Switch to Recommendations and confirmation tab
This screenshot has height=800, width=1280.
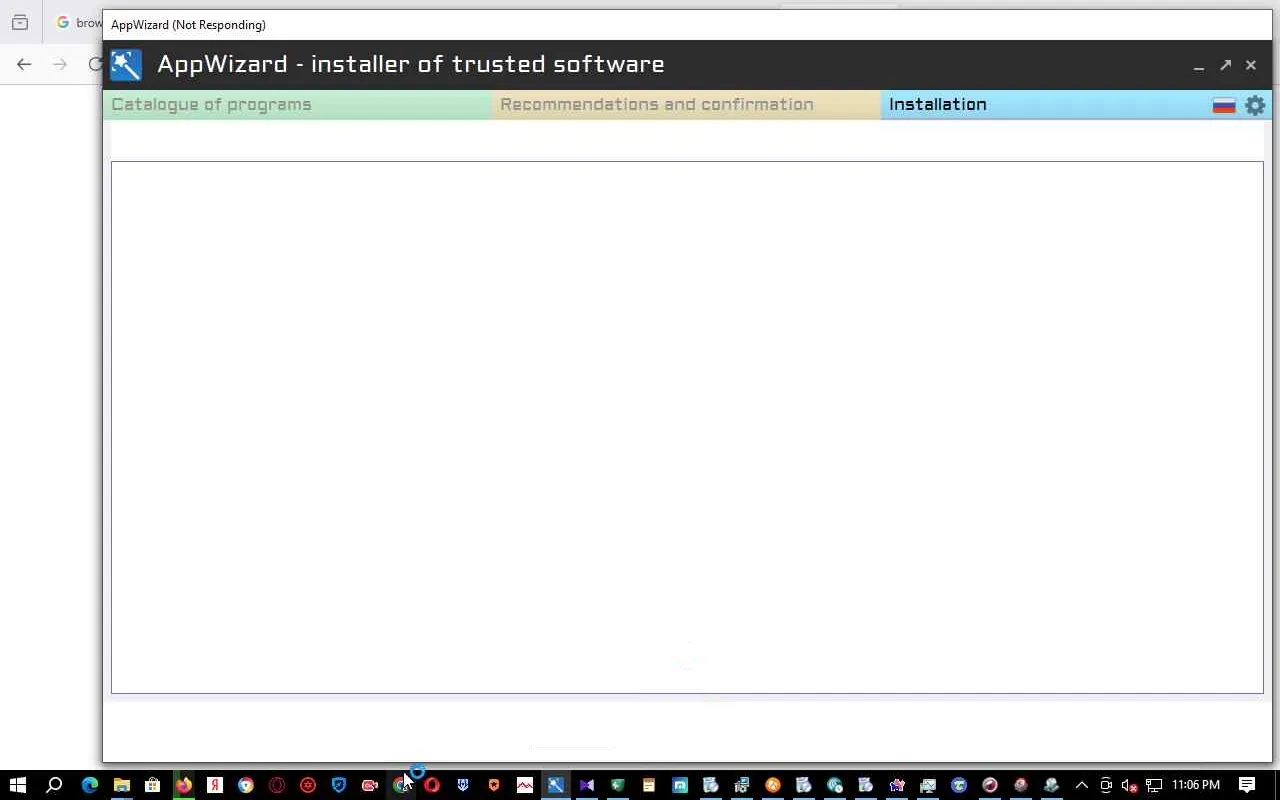point(686,104)
